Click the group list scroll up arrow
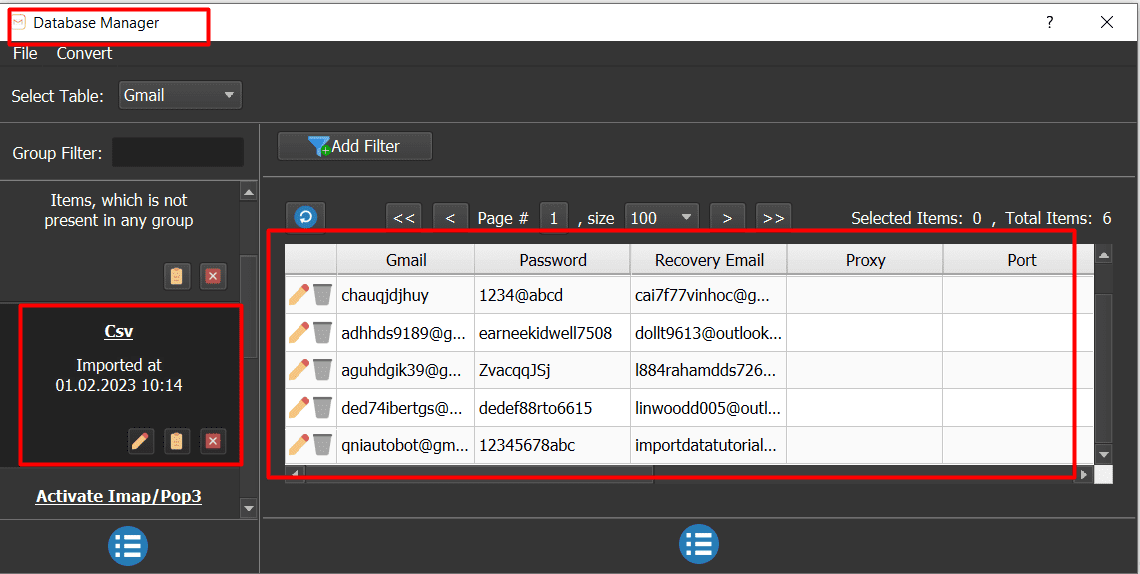The image size is (1140, 574). pos(249,193)
